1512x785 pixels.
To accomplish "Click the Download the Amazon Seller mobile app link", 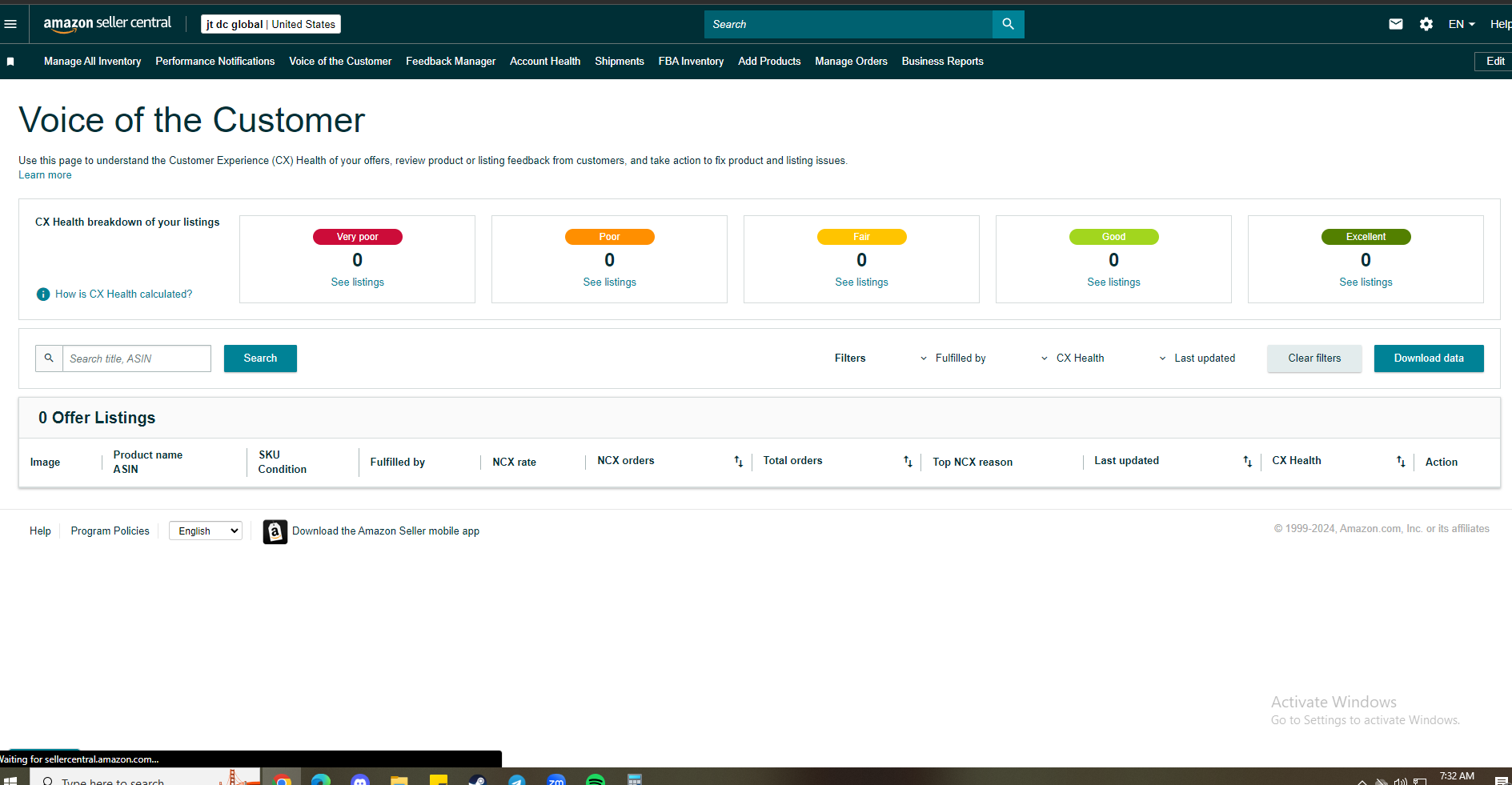I will click(386, 531).
